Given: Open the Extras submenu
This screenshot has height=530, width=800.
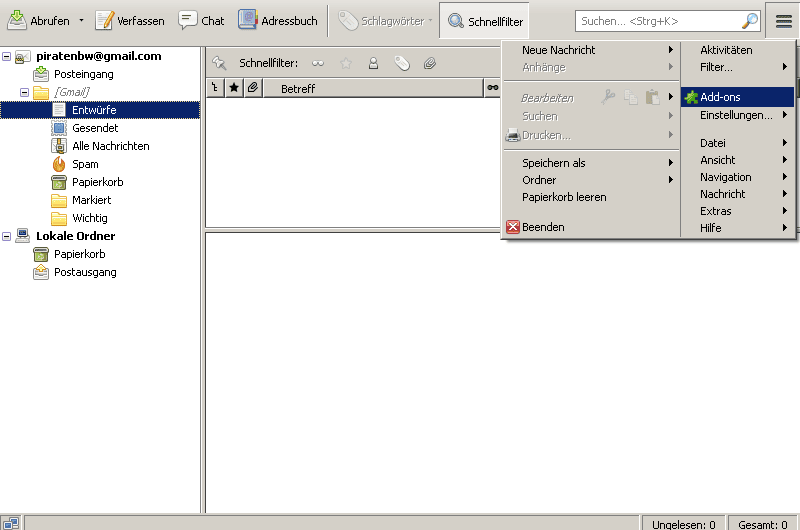Looking at the screenshot, I should point(737,211).
